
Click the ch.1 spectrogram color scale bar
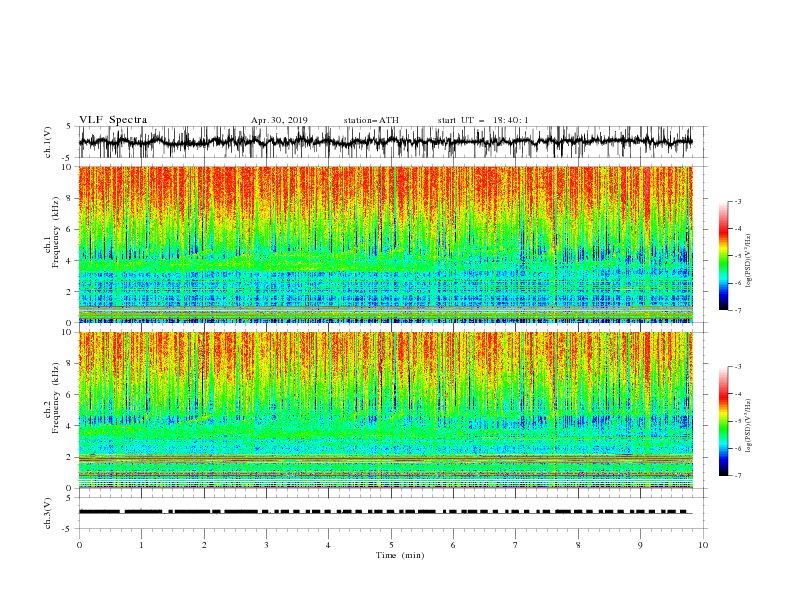click(723, 256)
